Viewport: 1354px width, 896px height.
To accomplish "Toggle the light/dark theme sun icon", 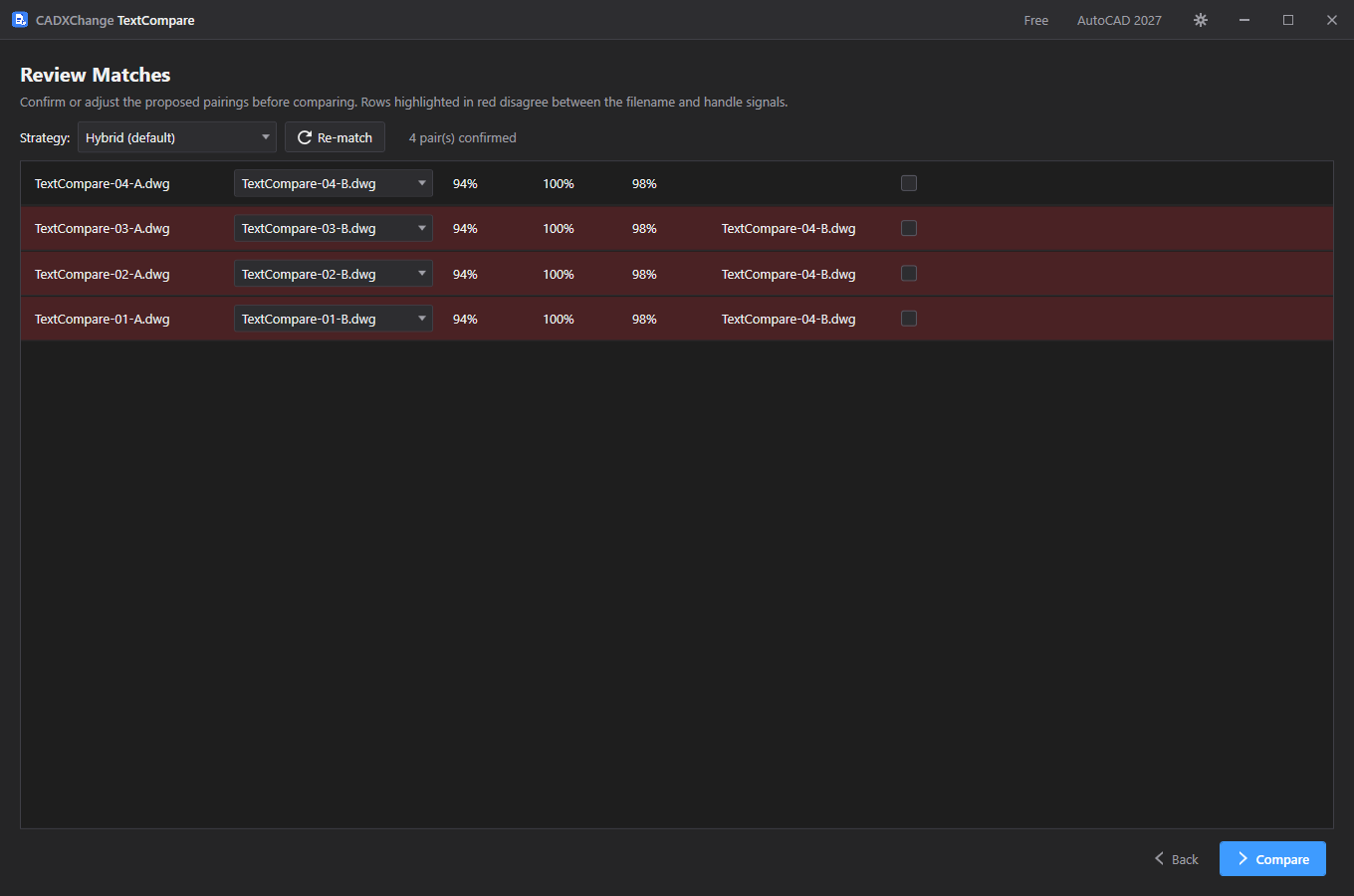I will point(1201,20).
